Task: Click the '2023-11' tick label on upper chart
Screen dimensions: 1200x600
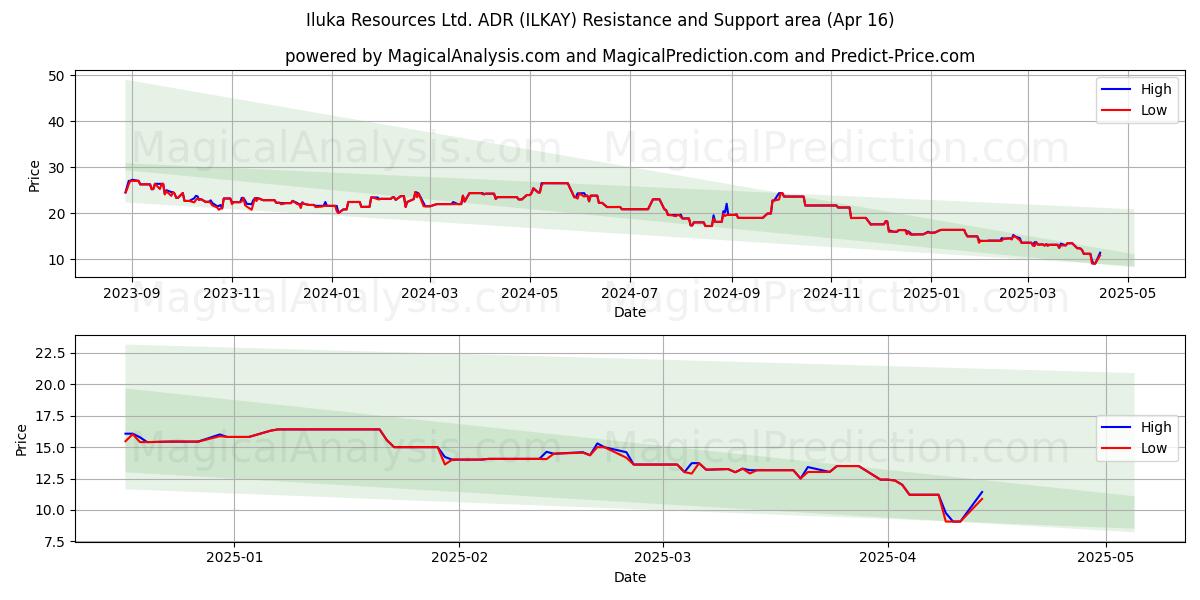Action: 232,293
